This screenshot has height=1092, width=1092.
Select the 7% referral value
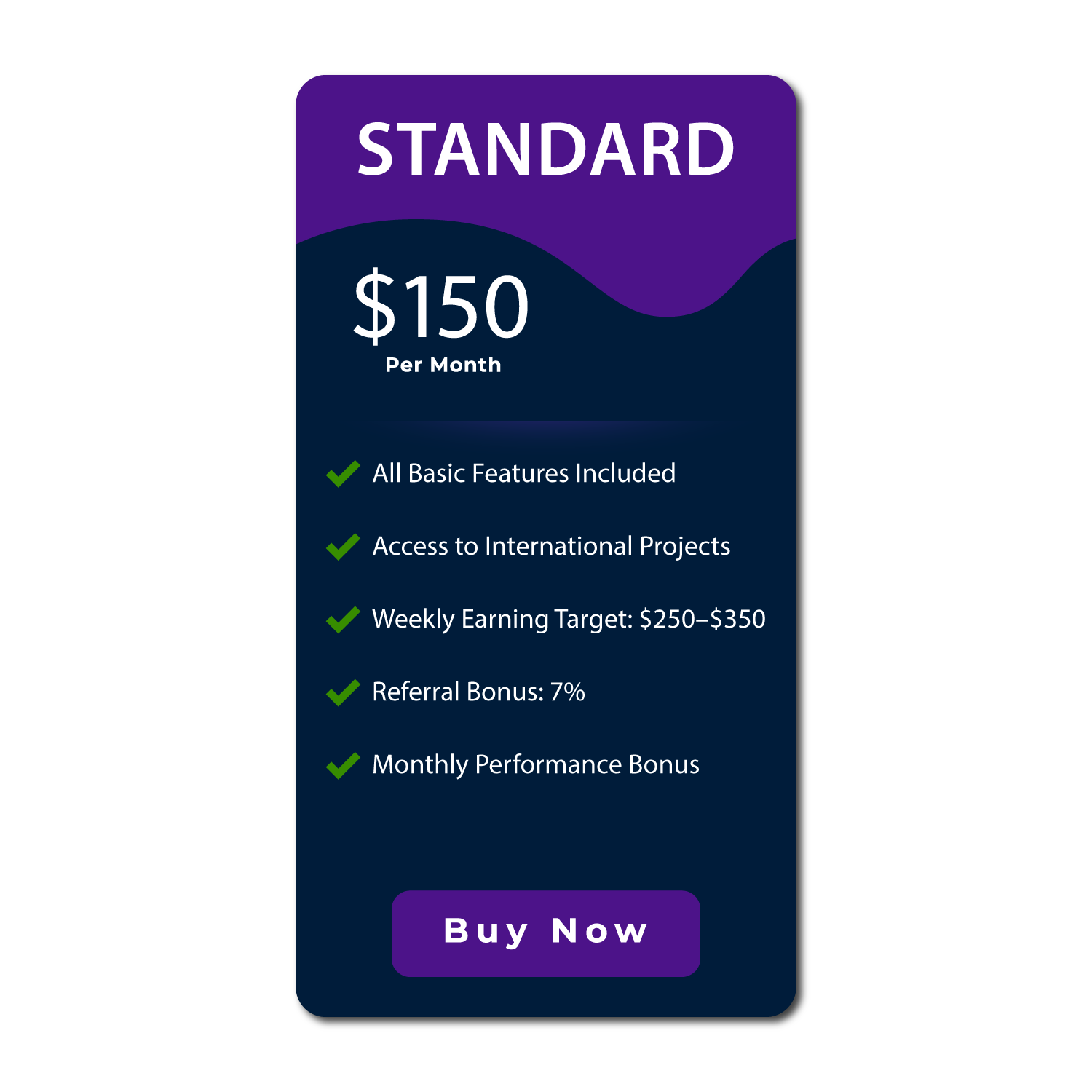click(567, 692)
